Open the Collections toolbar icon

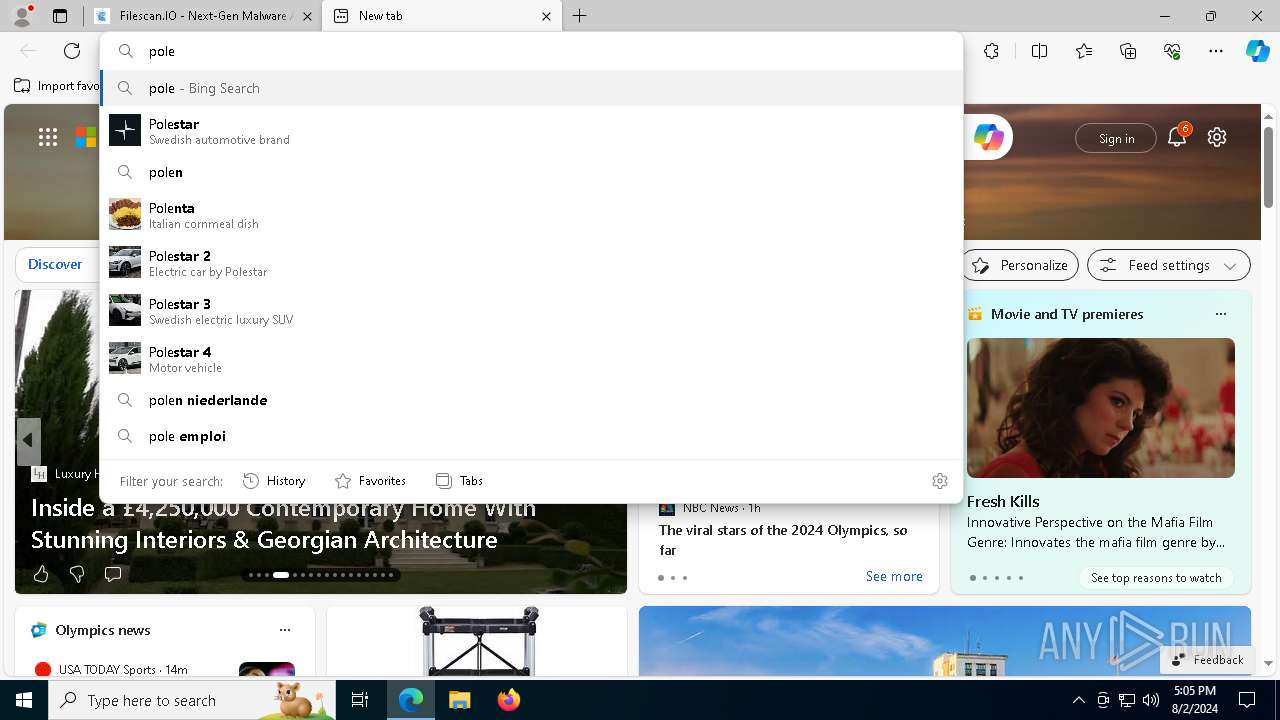(x=1128, y=51)
